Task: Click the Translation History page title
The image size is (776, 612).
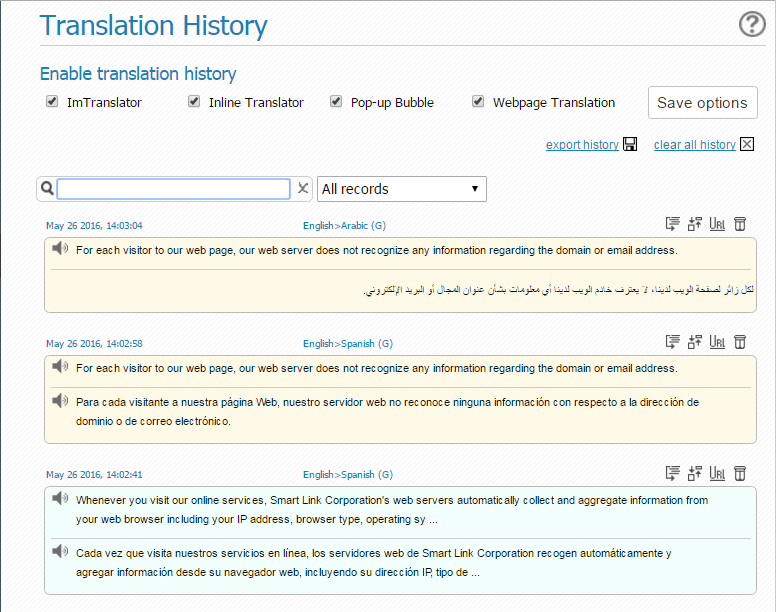Action: (x=153, y=25)
